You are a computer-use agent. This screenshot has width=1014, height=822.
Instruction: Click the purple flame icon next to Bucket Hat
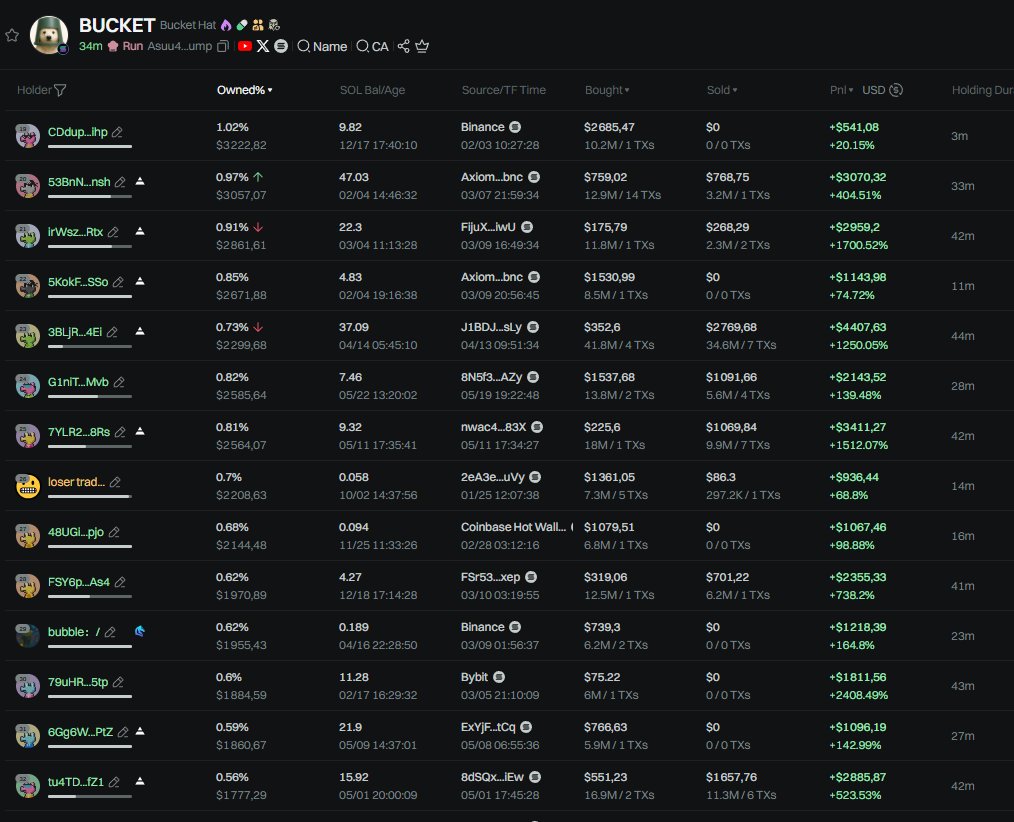226,25
